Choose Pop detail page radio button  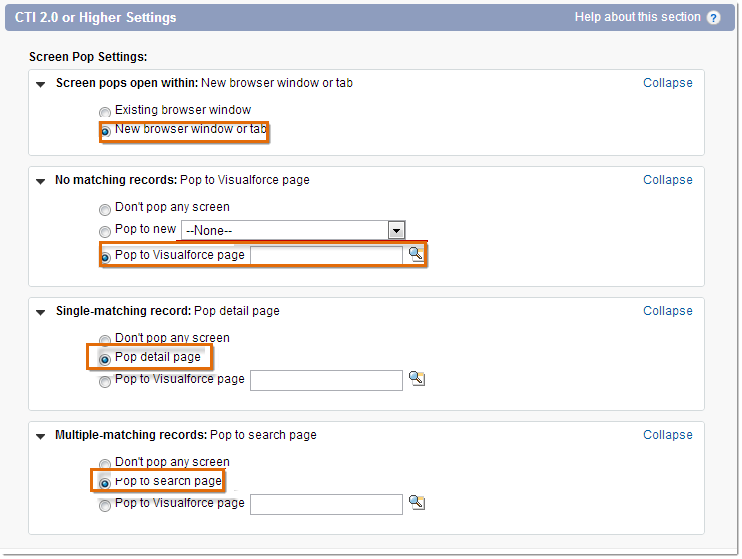pos(105,359)
